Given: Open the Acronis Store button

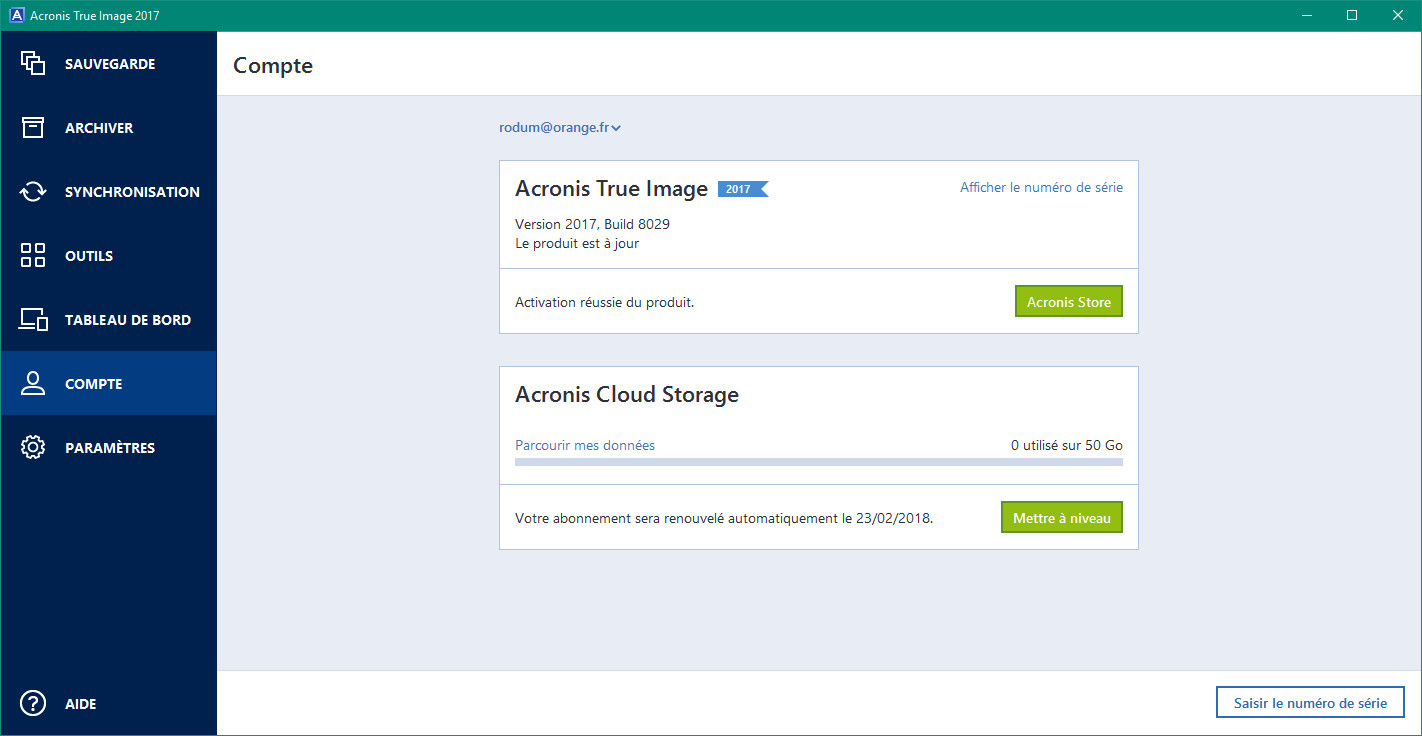Looking at the screenshot, I should [x=1069, y=302].
